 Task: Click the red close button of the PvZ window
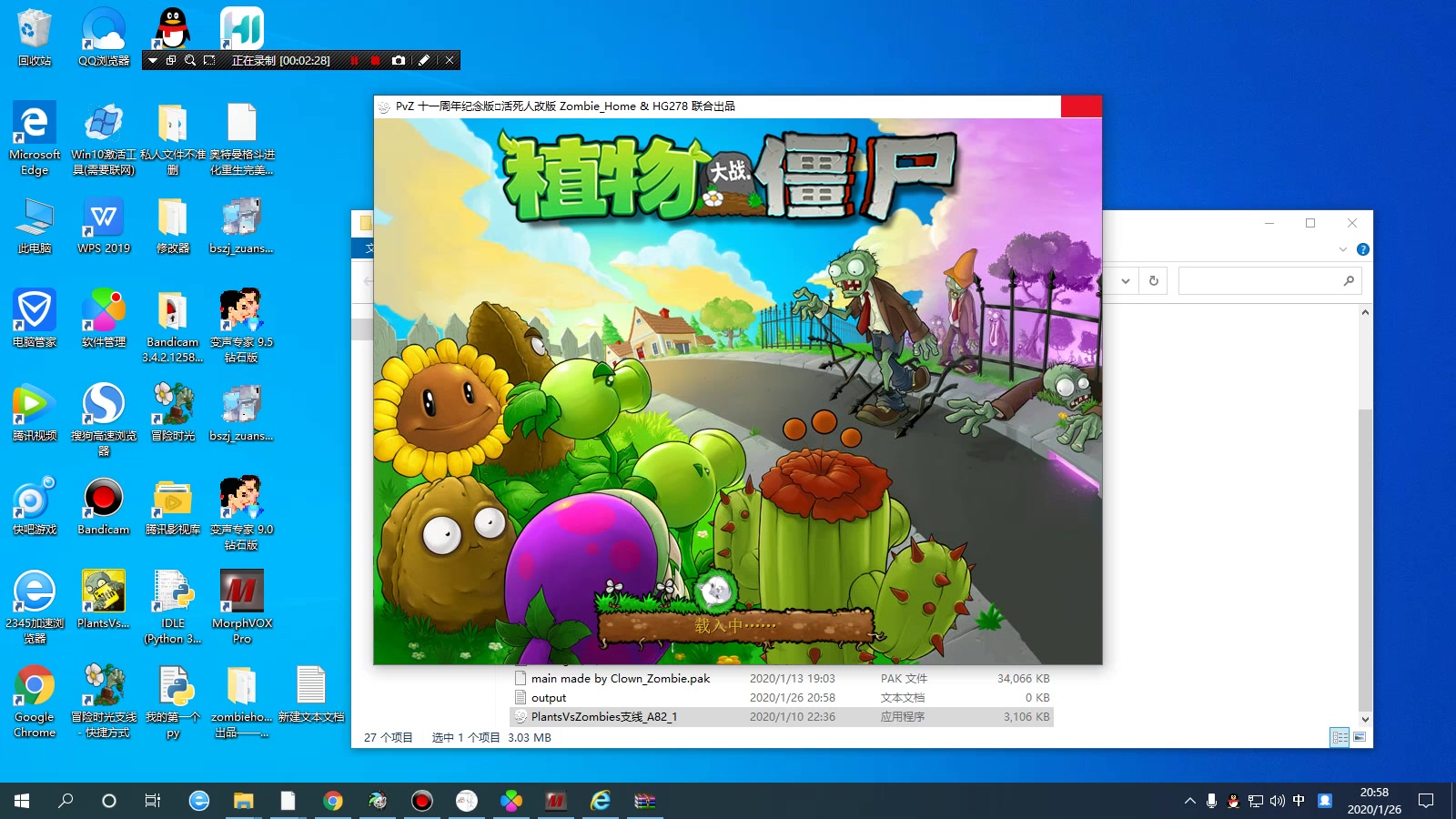[1081, 106]
